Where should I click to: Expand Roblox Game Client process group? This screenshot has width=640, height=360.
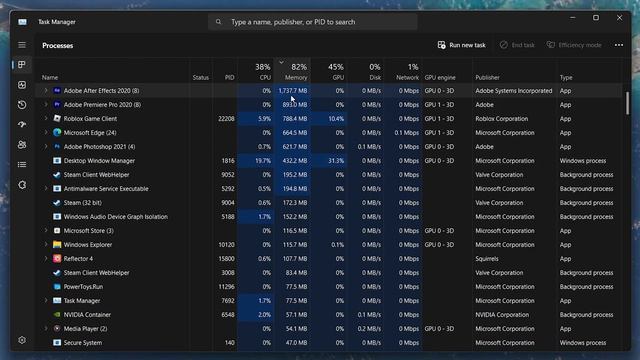tap(46, 119)
